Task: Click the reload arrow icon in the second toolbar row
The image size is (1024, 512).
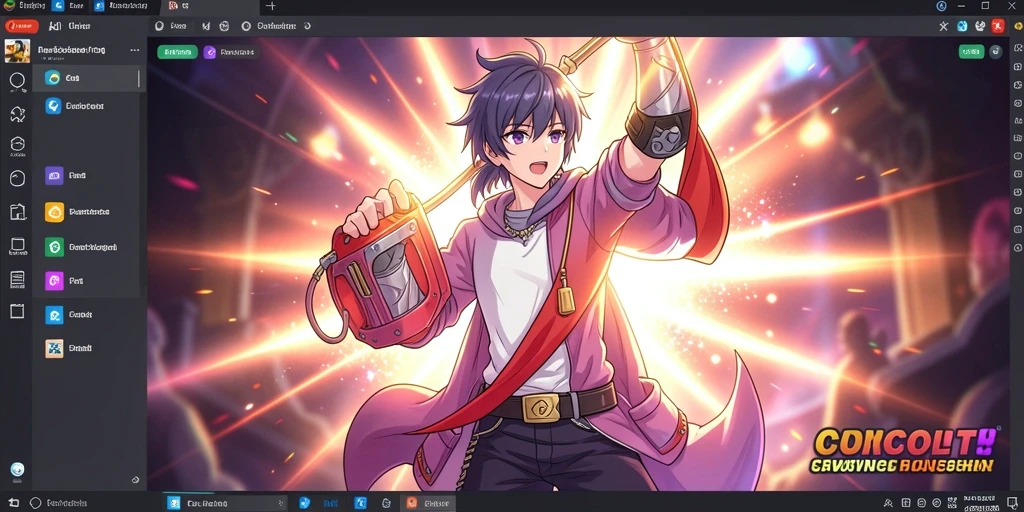Action: (x=308, y=26)
